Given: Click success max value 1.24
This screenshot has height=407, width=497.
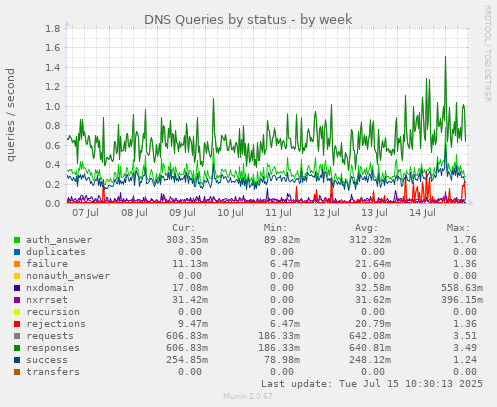Looking at the screenshot, I should pos(465,360).
